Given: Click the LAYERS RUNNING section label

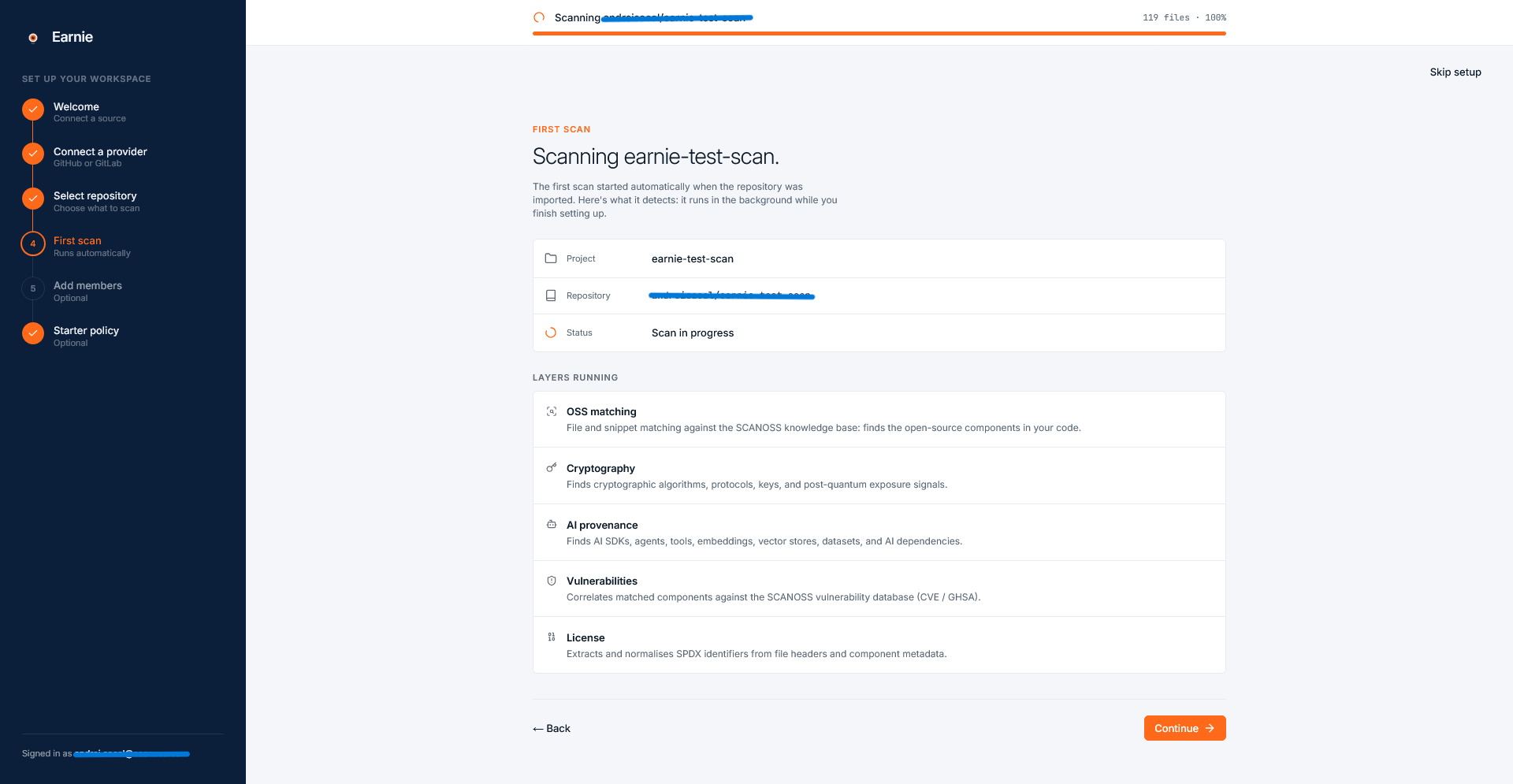Looking at the screenshot, I should pos(575,377).
